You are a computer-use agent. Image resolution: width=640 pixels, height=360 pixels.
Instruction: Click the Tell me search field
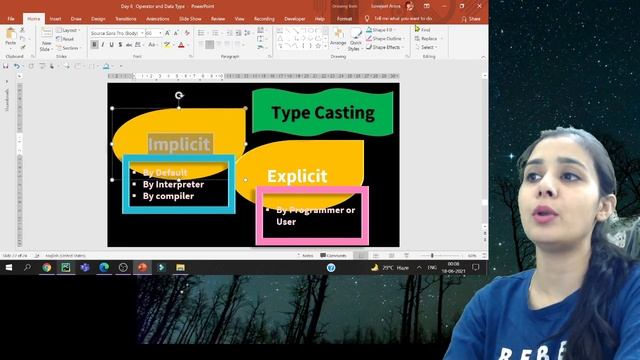click(x=399, y=19)
